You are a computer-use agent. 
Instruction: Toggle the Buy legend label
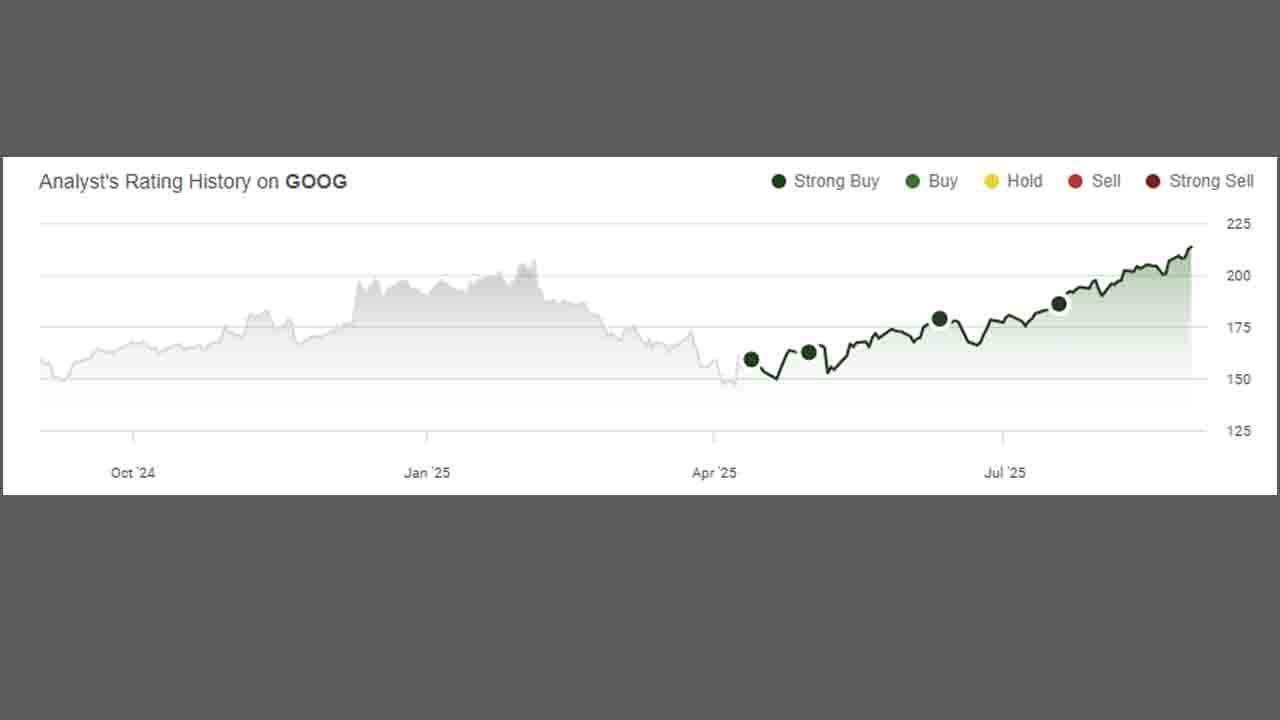click(x=943, y=181)
